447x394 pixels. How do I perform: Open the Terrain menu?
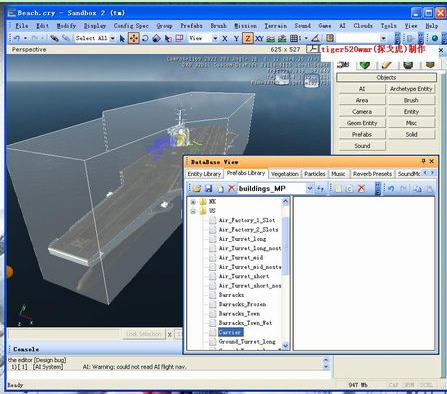coord(276,26)
